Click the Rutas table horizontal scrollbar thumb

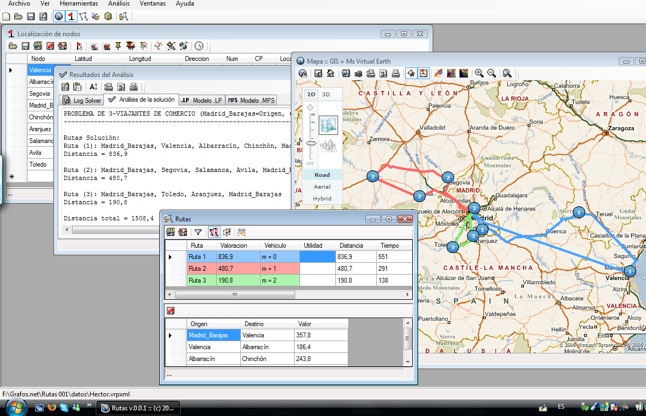pyautogui.click(x=235, y=294)
